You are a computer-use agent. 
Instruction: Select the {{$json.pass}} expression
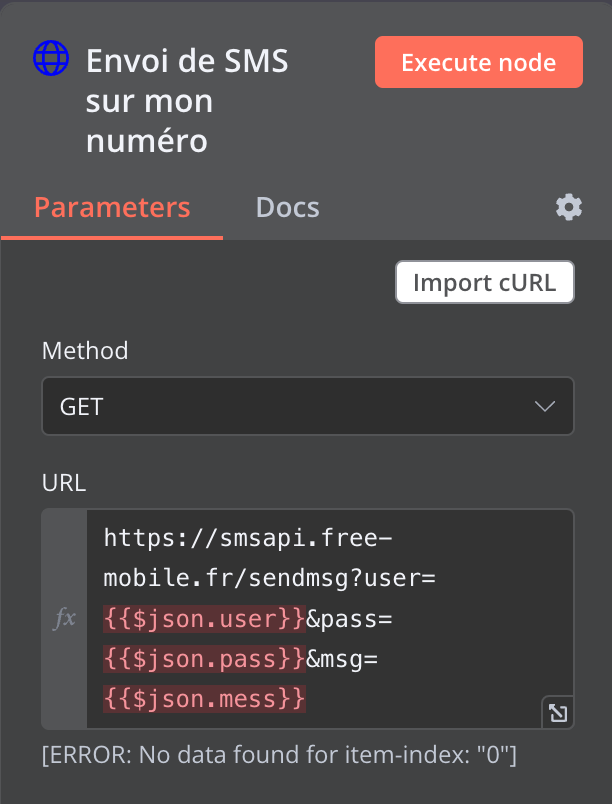[x=204, y=660]
